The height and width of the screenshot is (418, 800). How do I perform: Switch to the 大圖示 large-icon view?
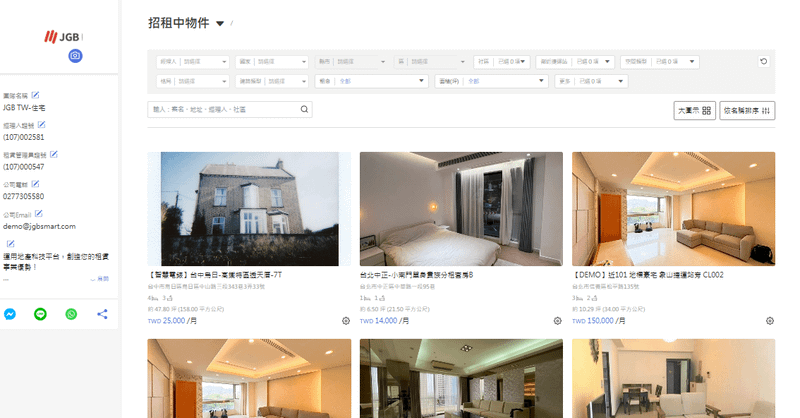click(x=694, y=110)
